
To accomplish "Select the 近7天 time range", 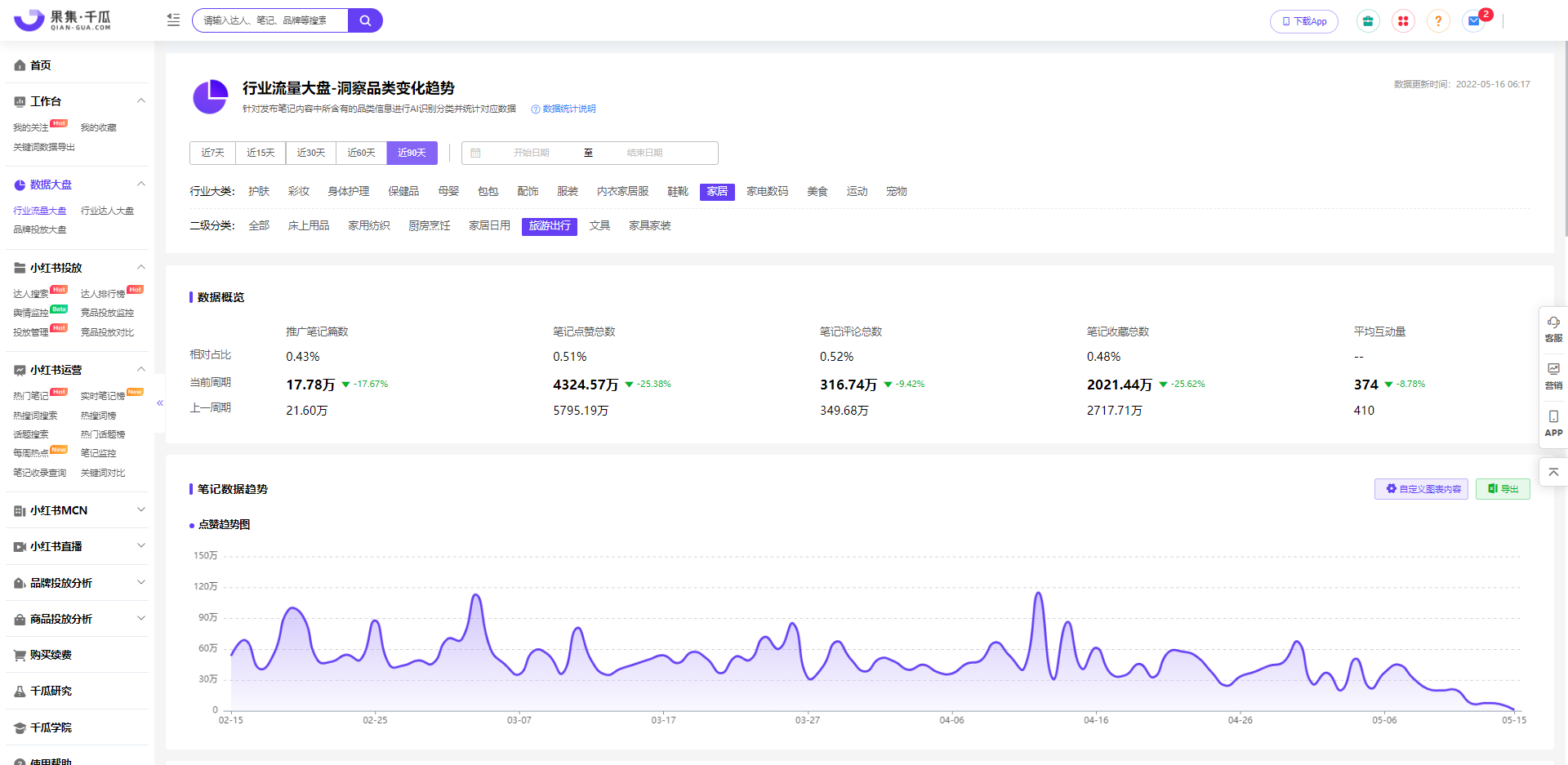I will click(212, 153).
